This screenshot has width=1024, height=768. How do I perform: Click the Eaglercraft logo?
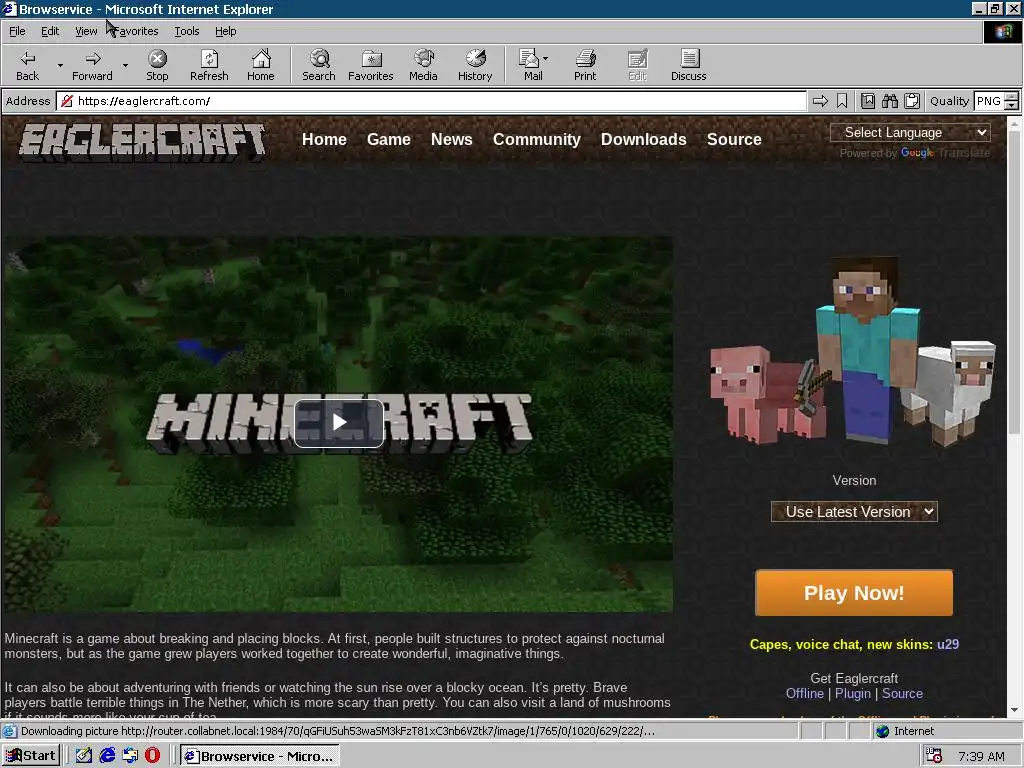pyautogui.click(x=142, y=142)
